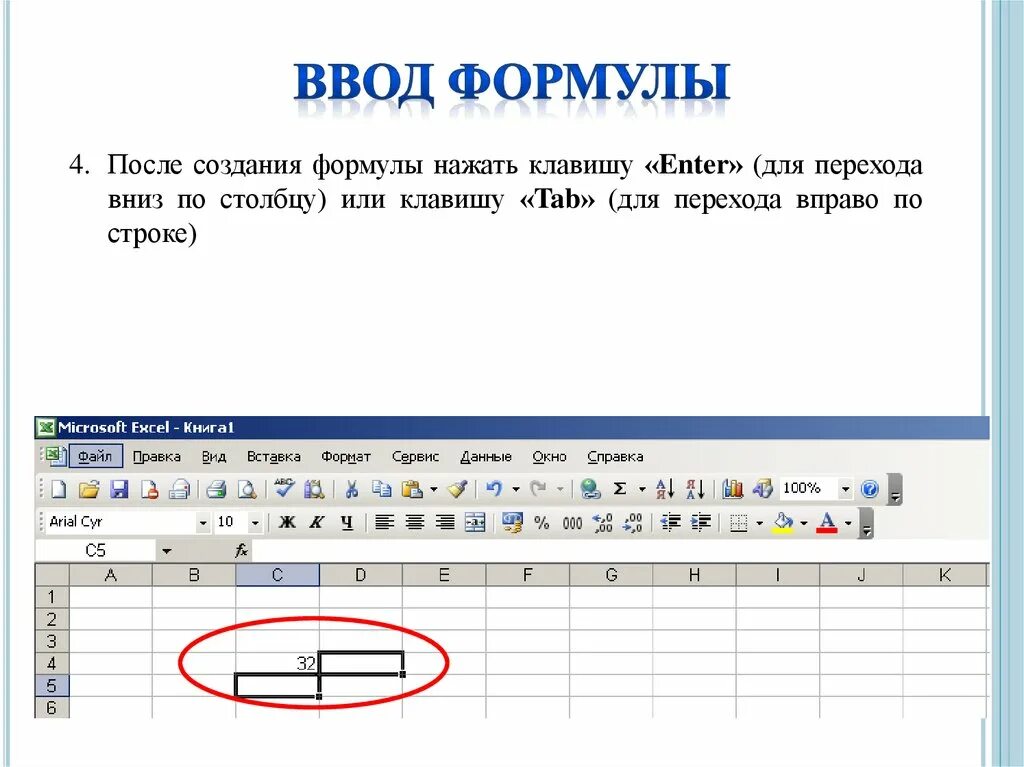
Task: Toggle center alignment
Action: point(414,523)
